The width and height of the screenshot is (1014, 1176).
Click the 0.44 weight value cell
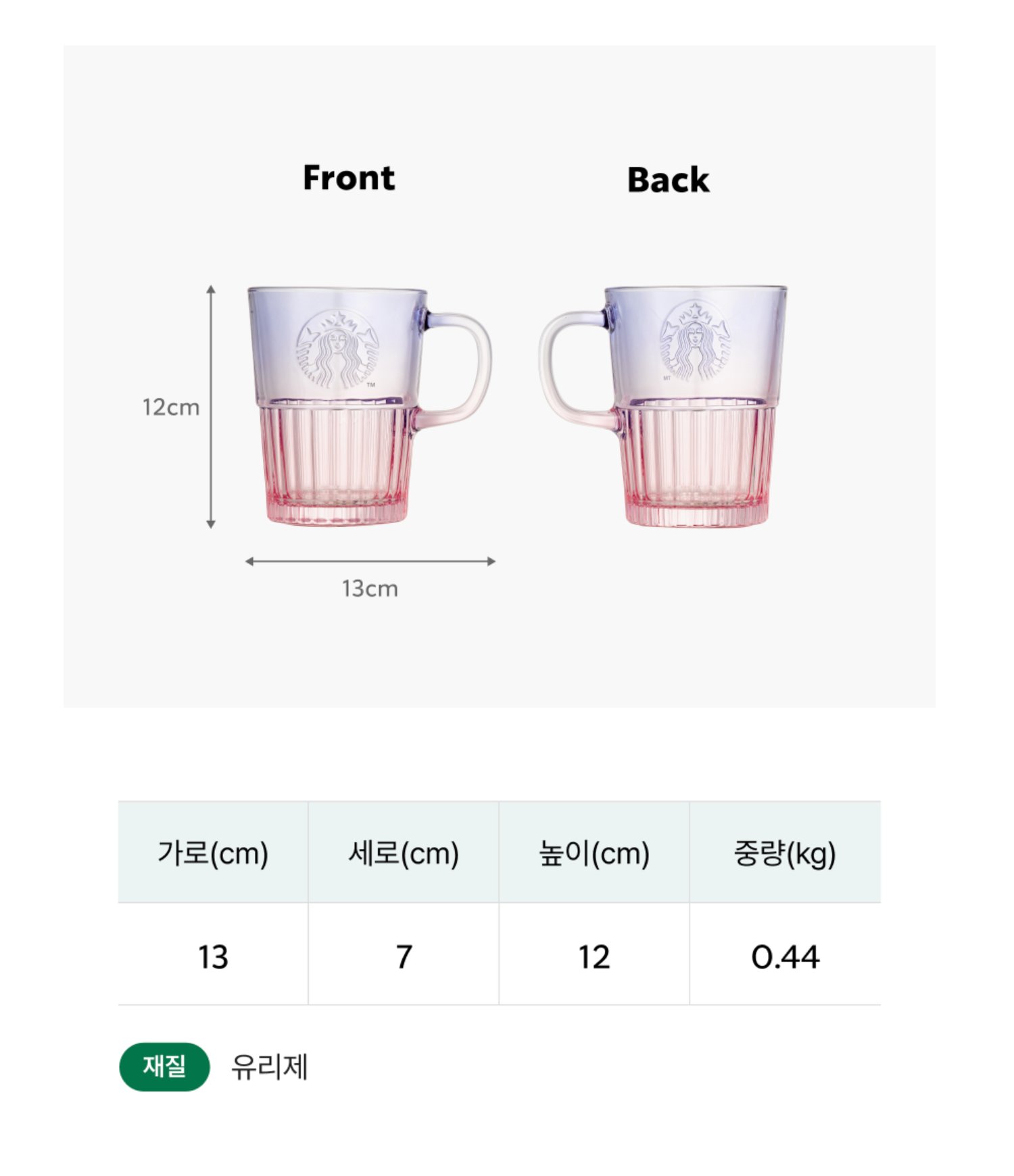(786, 954)
